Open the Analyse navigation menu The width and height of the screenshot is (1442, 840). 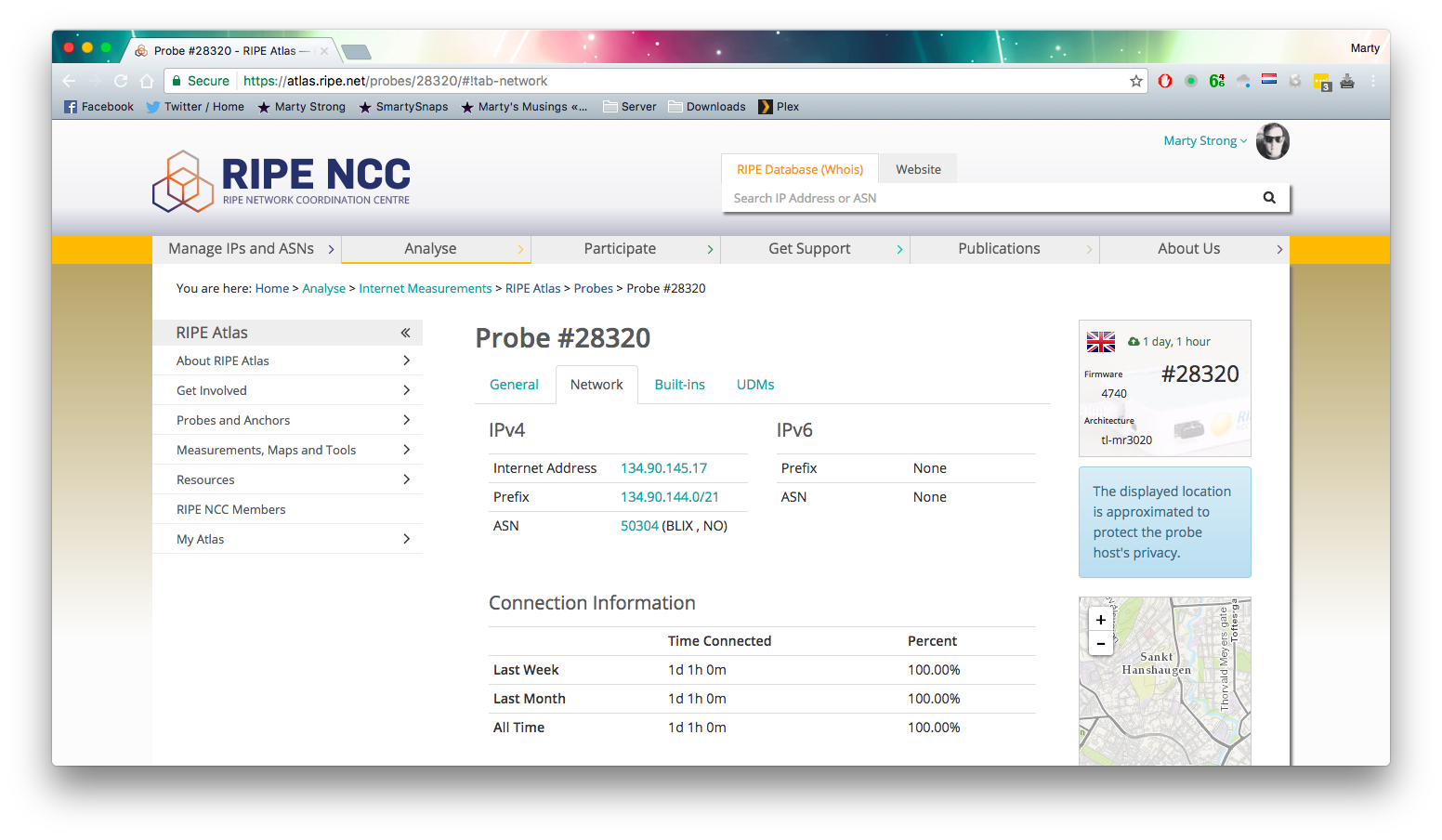click(437, 249)
